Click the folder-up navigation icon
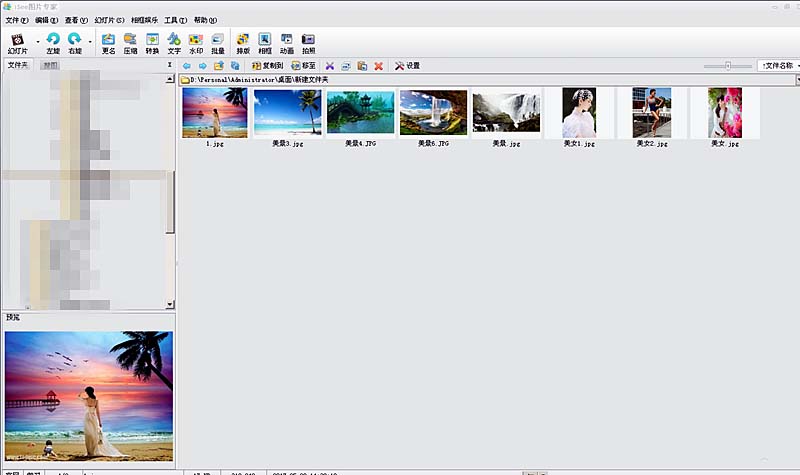The image size is (800, 475). point(219,66)
